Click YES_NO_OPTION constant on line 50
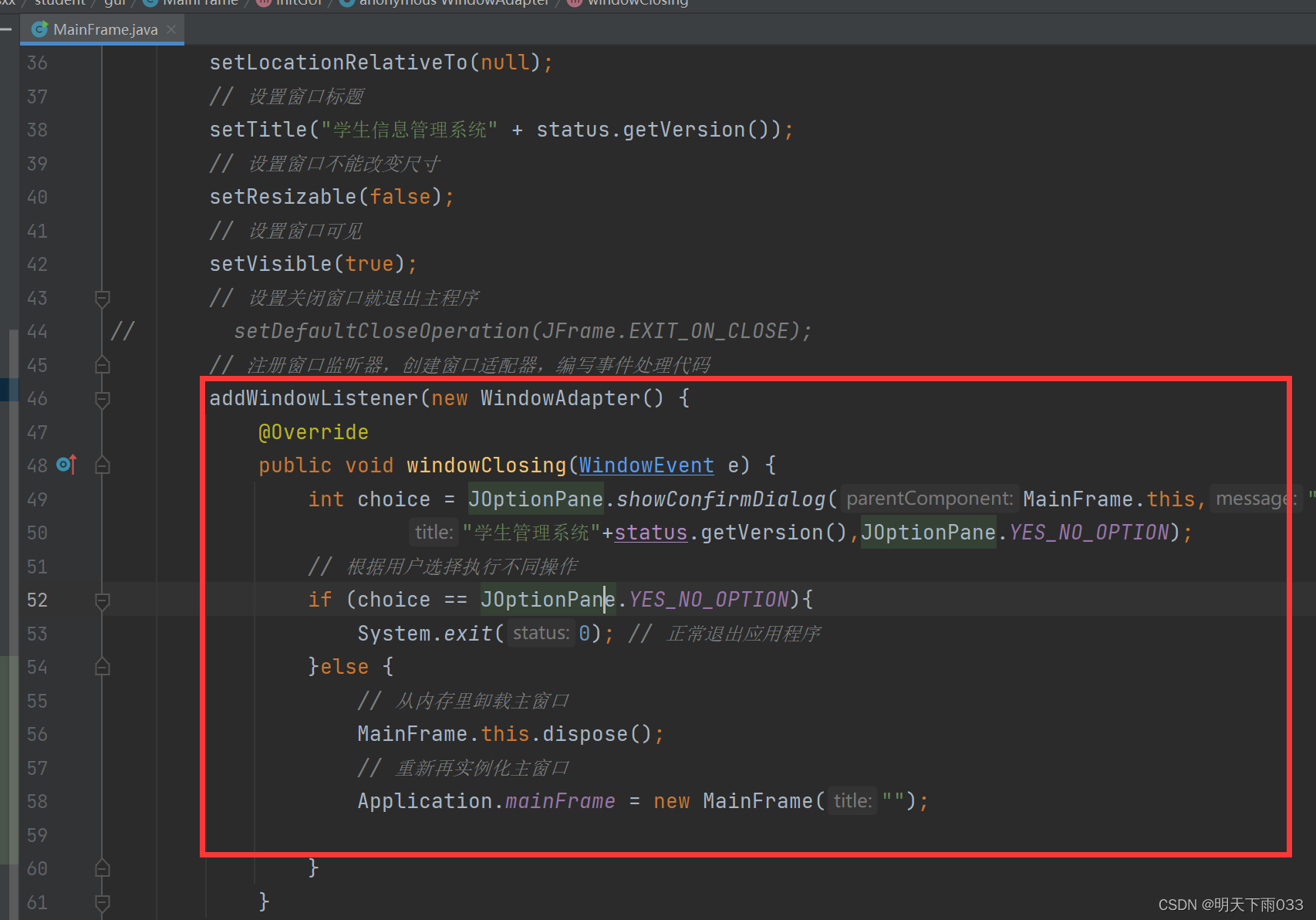This screenshot has width=1316, height=920. click(1089, 533)
